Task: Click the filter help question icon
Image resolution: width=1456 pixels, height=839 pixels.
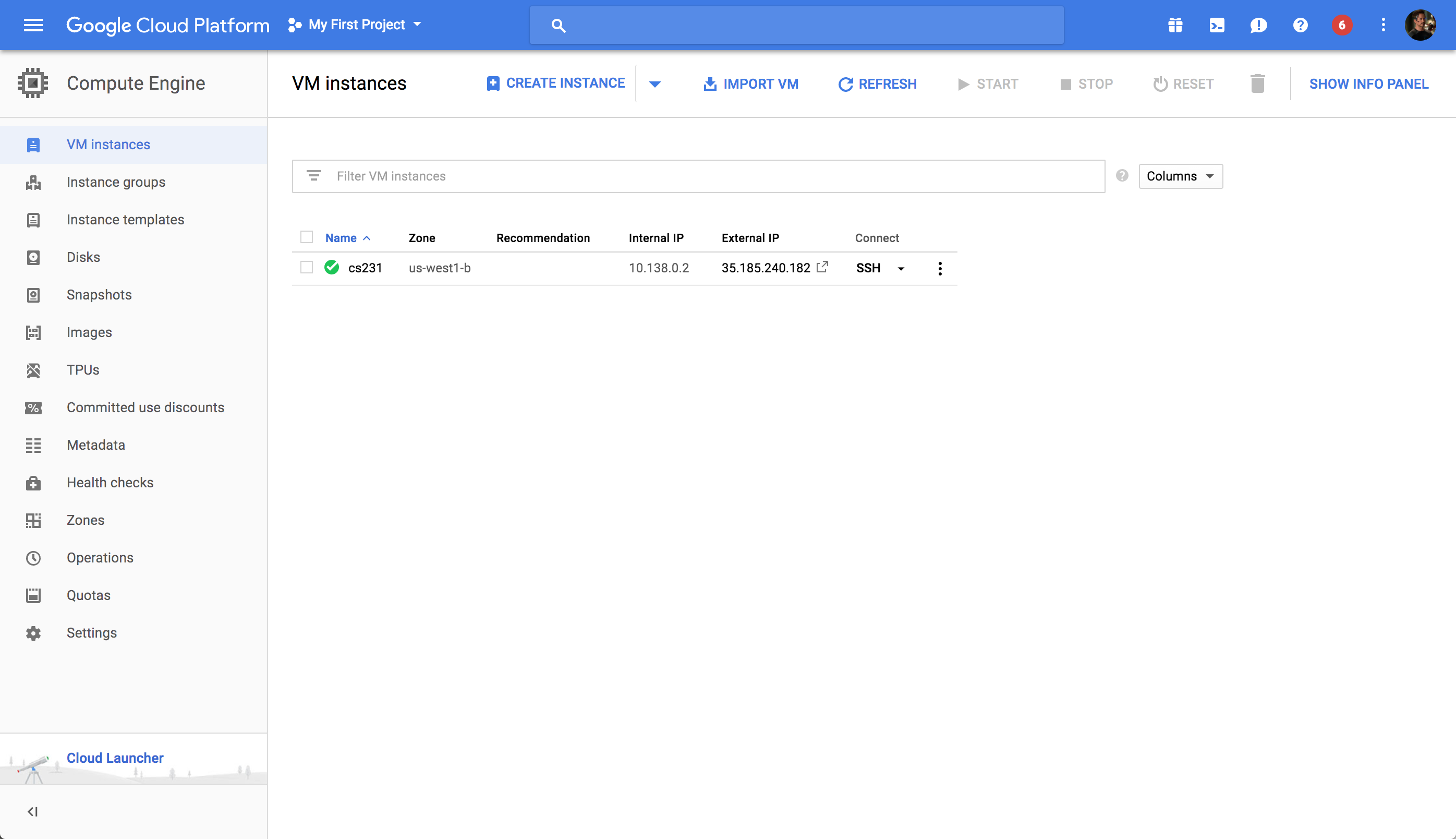Action: click(x=1122, y=176)
